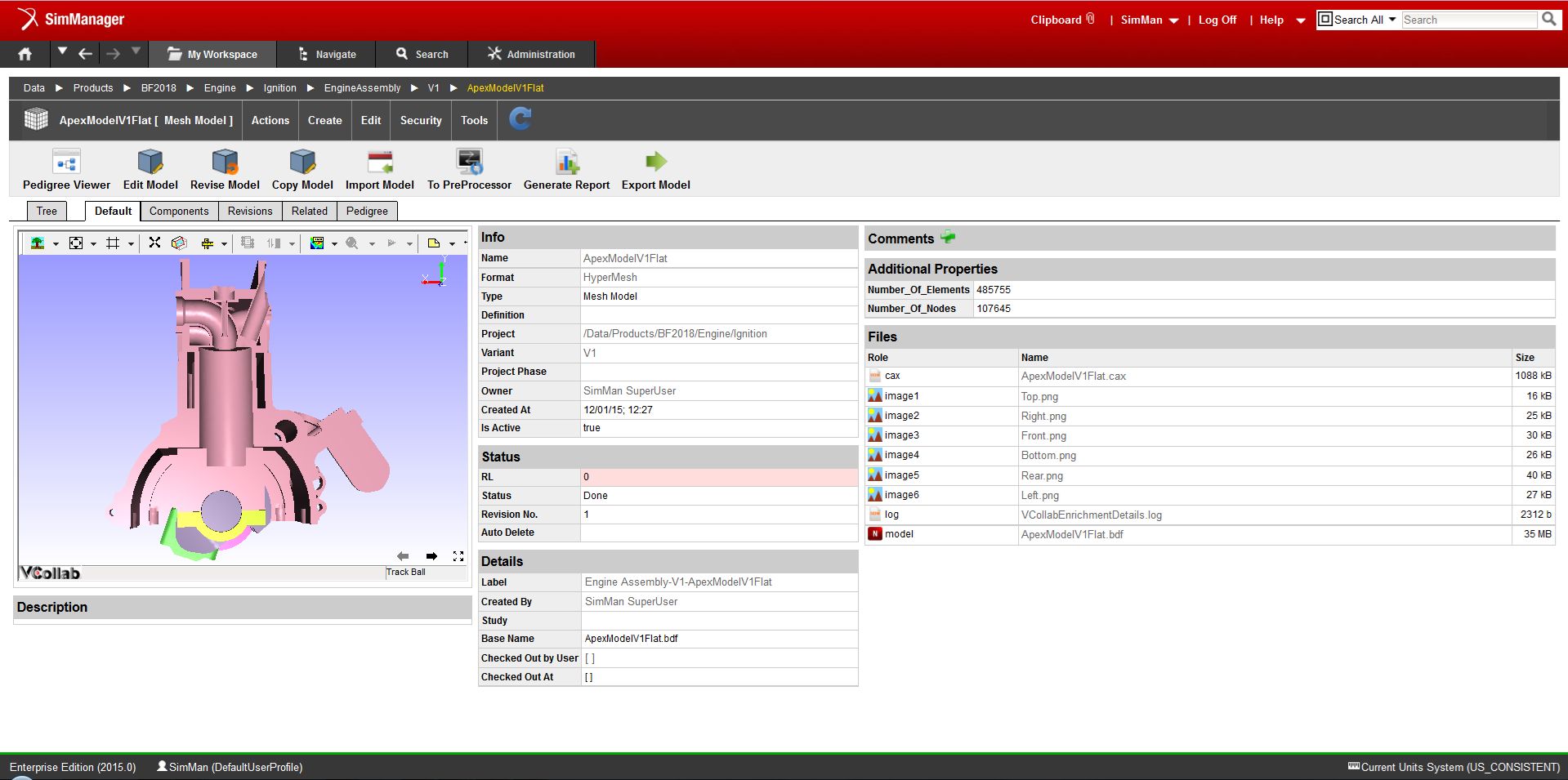Switch to the Components tab
This screenshot has height=780, width=1568.
tap(179, 211)
